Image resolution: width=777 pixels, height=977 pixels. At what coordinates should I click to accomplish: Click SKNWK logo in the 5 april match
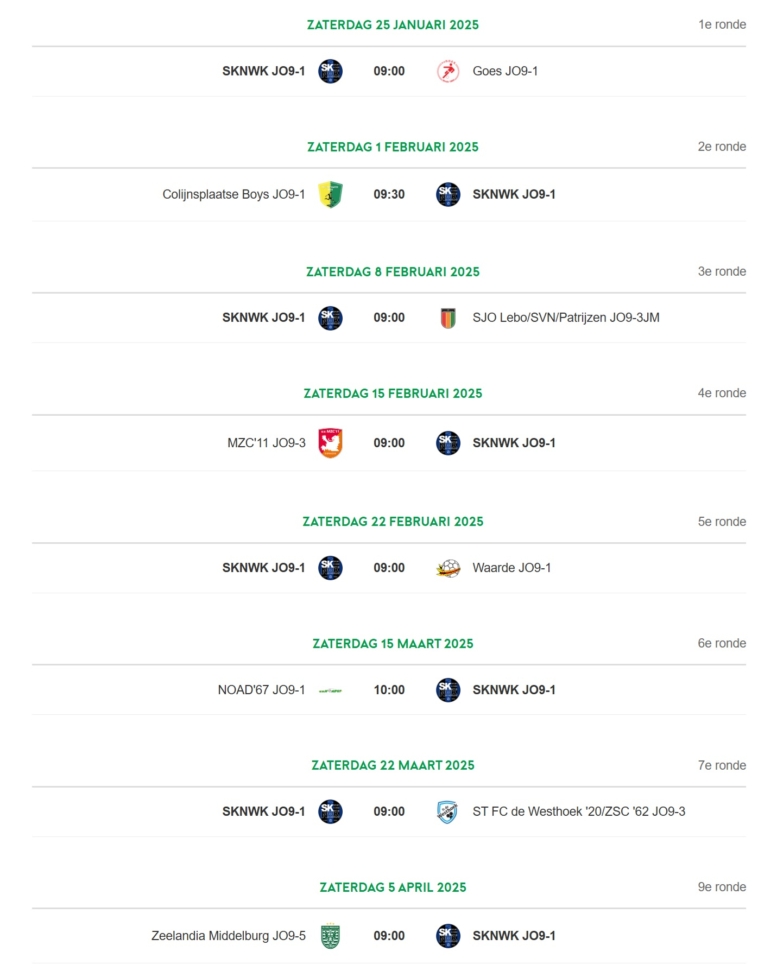pos(447,936)
